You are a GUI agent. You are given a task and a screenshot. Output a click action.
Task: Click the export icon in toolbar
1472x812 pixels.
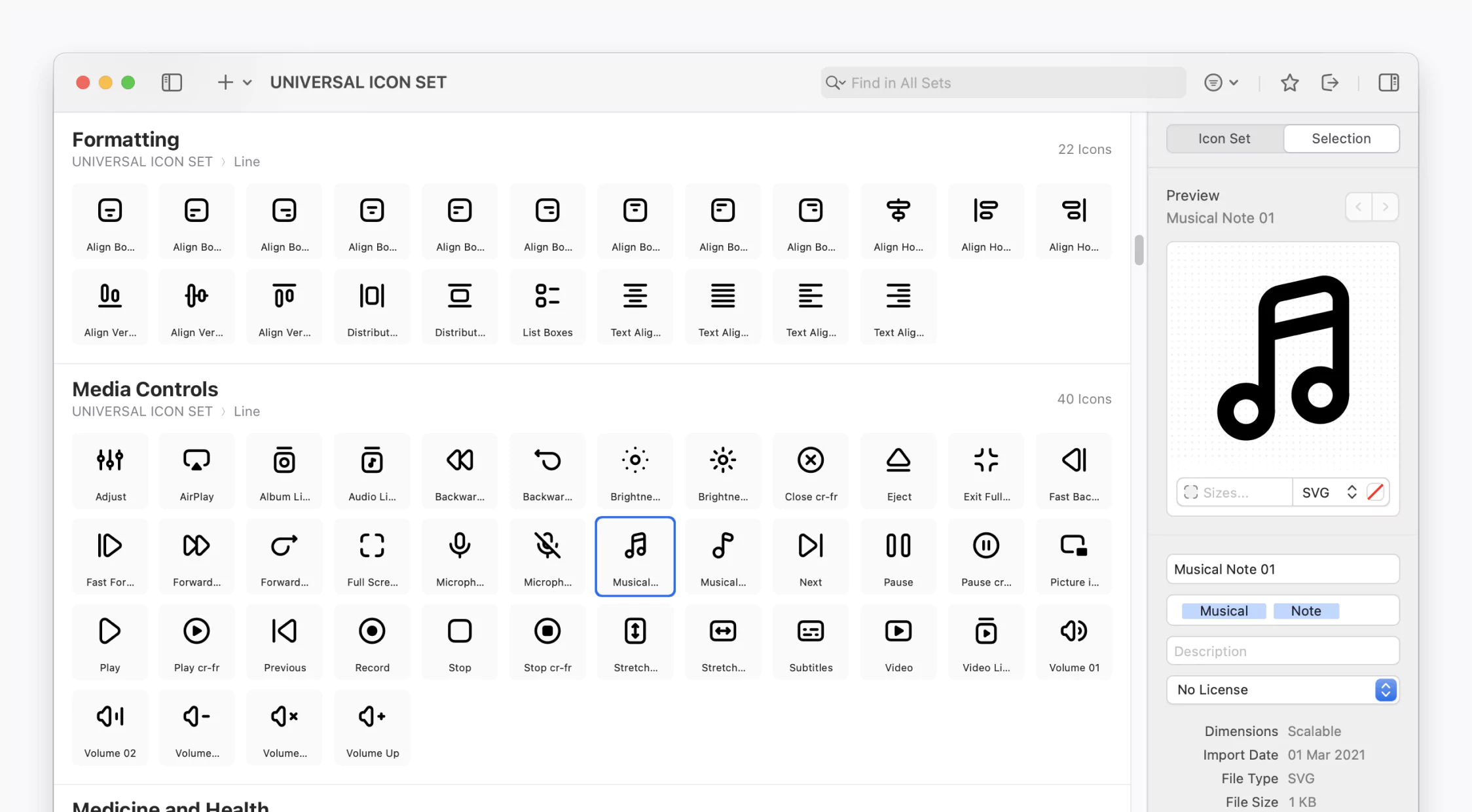pyautogui.click(x=1330, y=83)
